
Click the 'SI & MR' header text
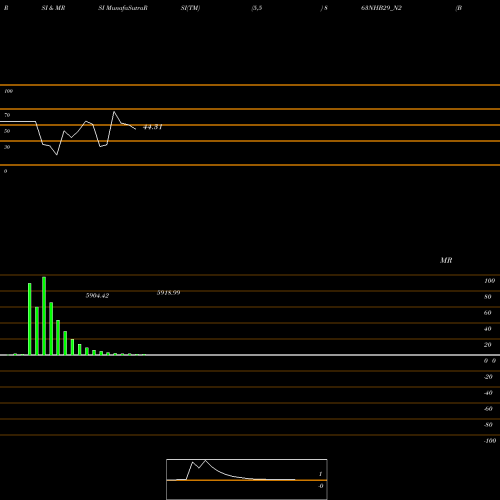[x=53, y=8]
